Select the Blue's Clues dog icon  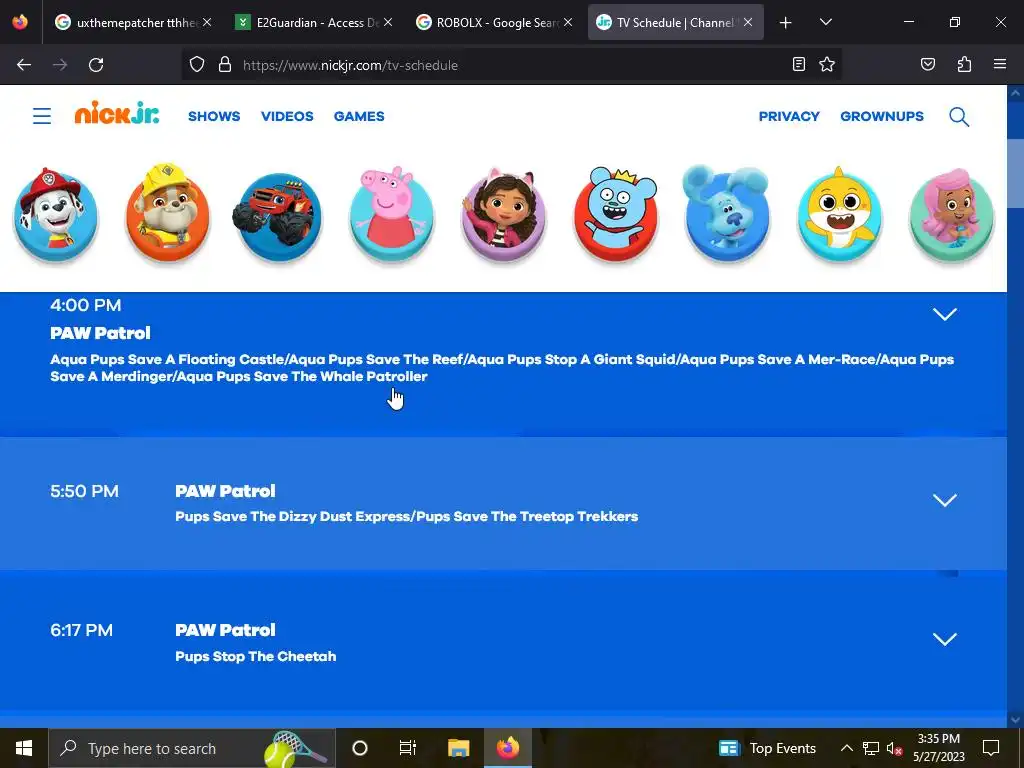pyautogui.click(x=727, y=214)
